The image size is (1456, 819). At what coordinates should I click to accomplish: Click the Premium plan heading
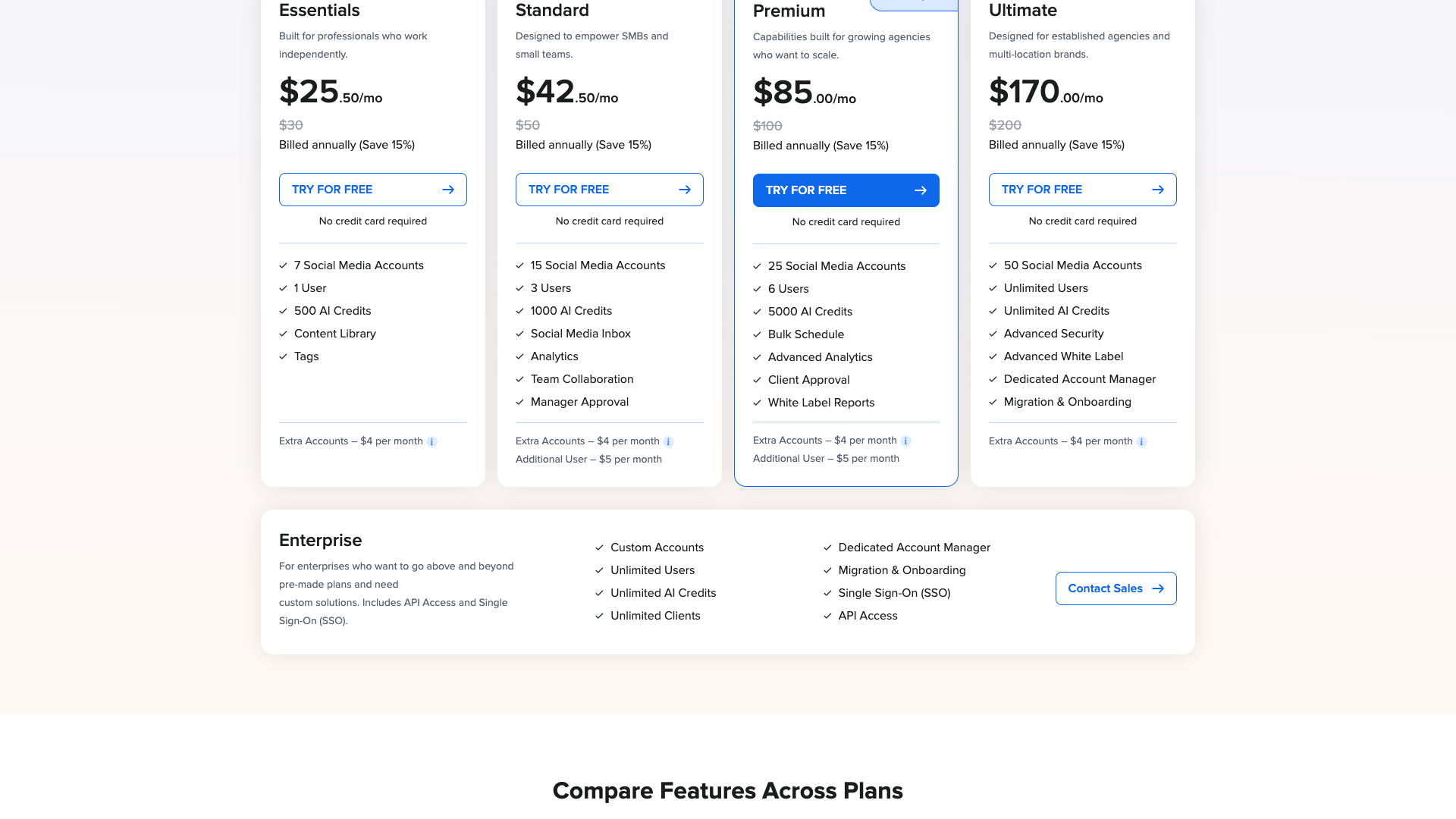[x=789, y=11]
